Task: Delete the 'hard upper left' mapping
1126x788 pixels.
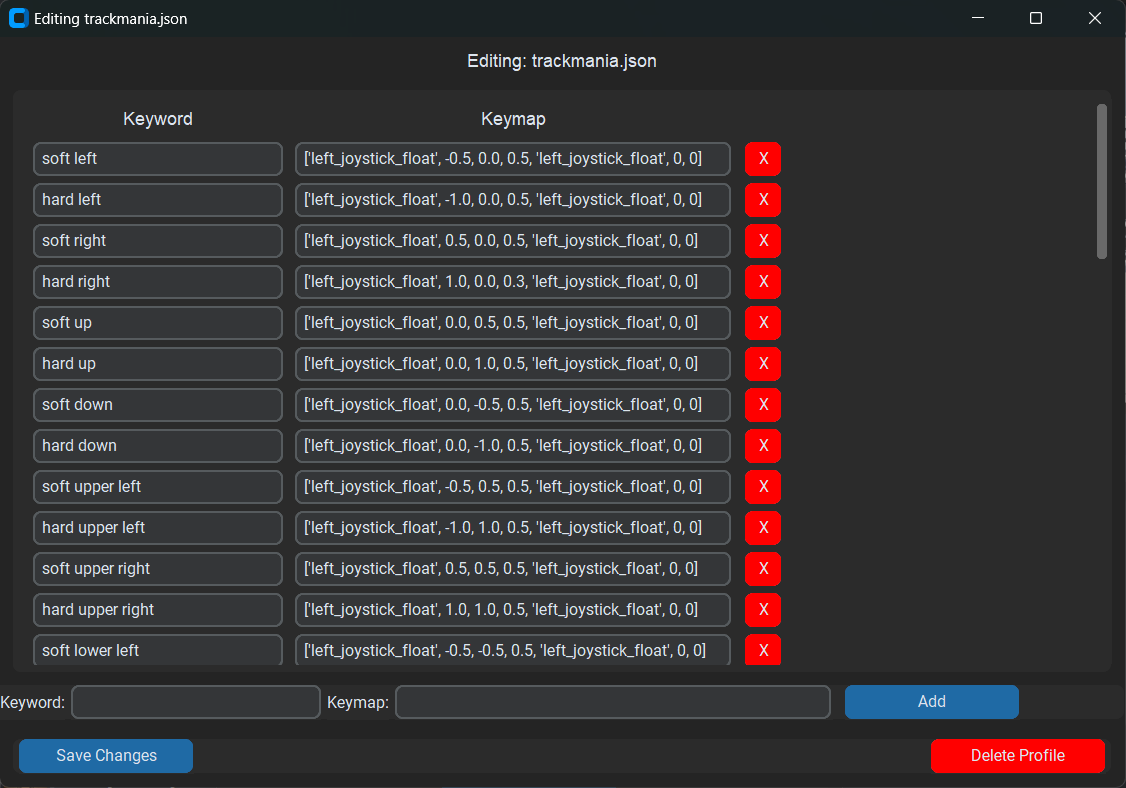Action: pyautogui.click(x=763, y=527)
